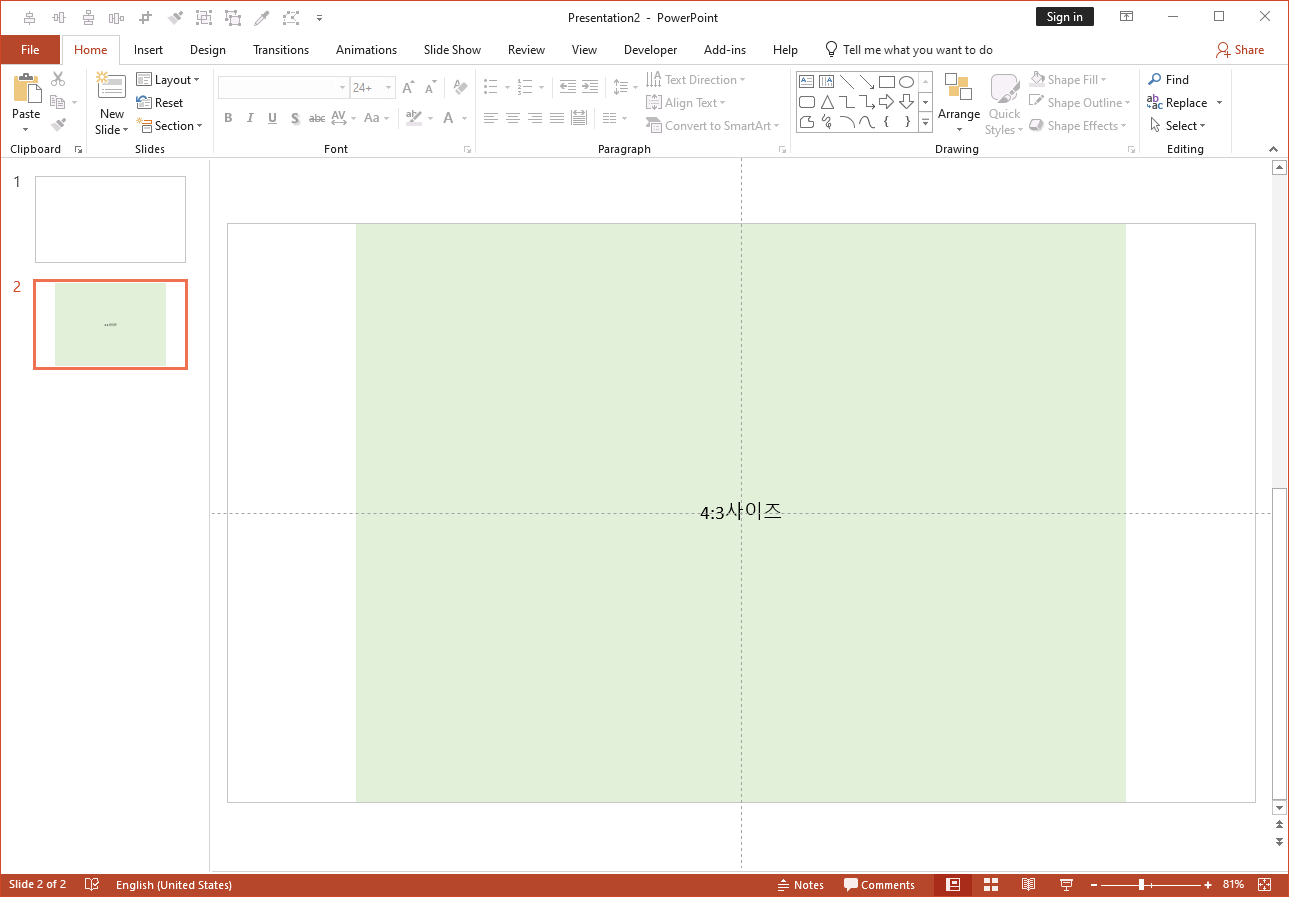Click the Edit Points icon in Quick Access toolbar

[291, 18]
